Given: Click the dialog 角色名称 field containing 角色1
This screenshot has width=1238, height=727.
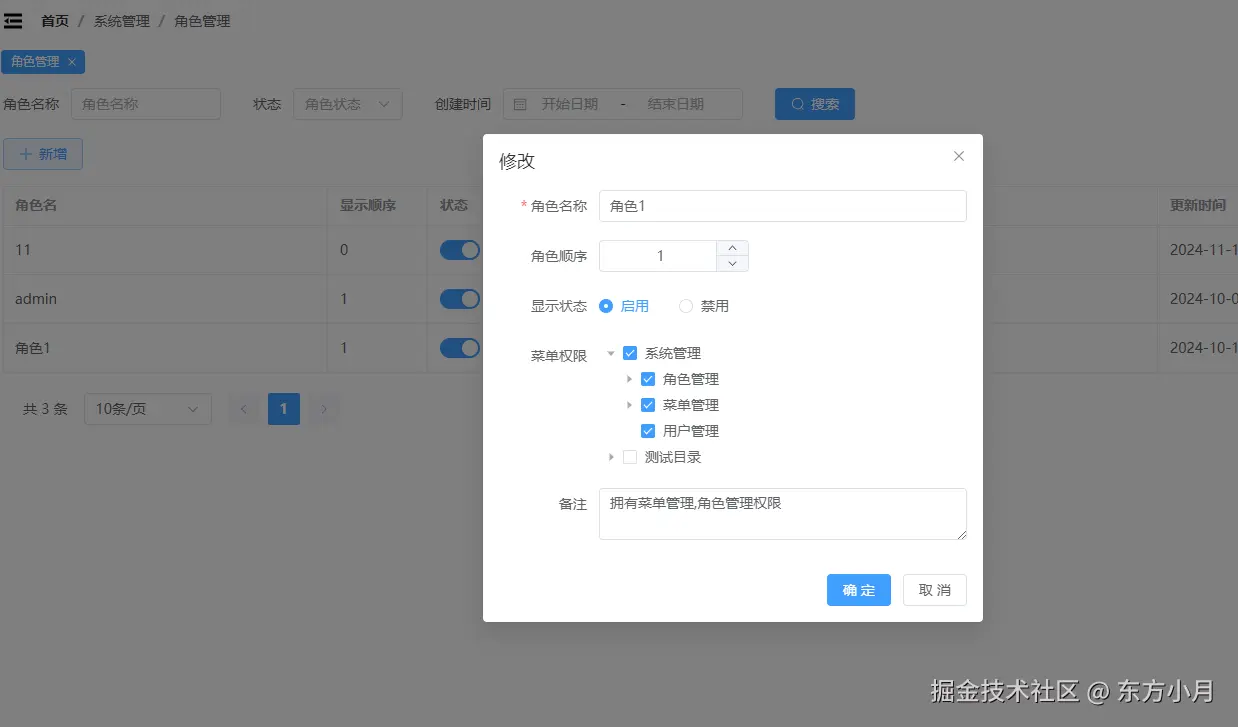Looking at the screenshot, I should click(x=783, y=206).
